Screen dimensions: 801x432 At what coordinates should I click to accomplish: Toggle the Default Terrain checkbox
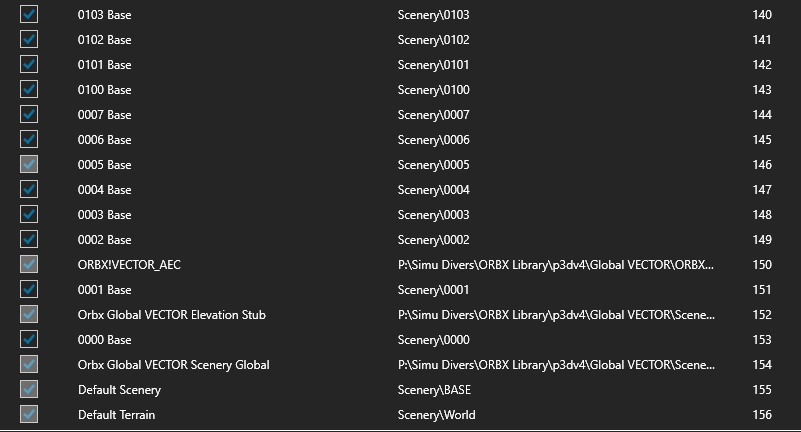point(29,415)
